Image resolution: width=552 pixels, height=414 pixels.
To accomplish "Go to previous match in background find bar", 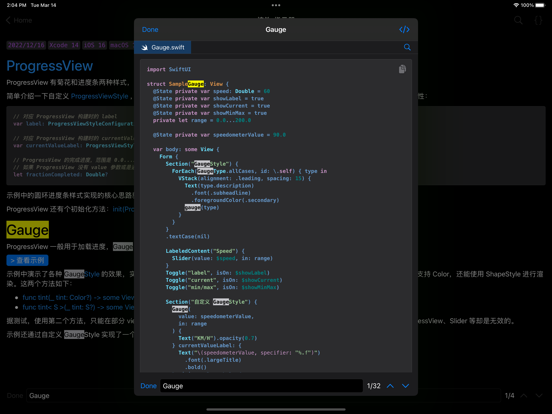I will click(x=524, y=396).
